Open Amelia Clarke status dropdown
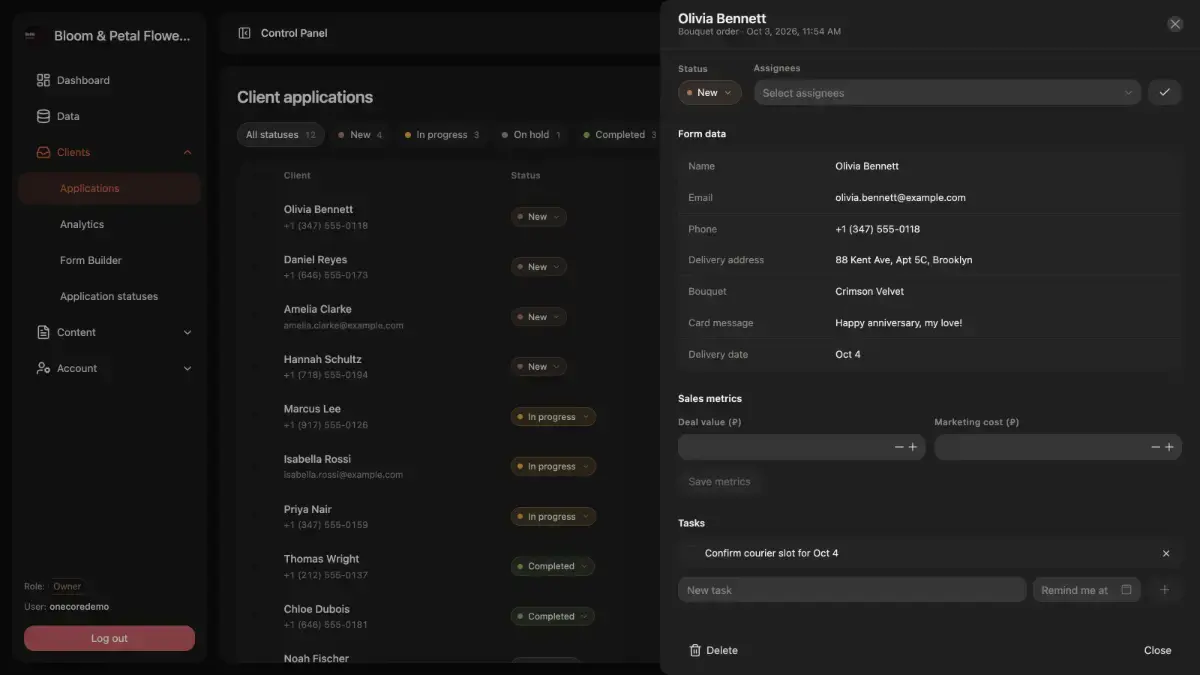This screenshot has height=675, width=1200. pyautogui.click(x=539, y=317)
